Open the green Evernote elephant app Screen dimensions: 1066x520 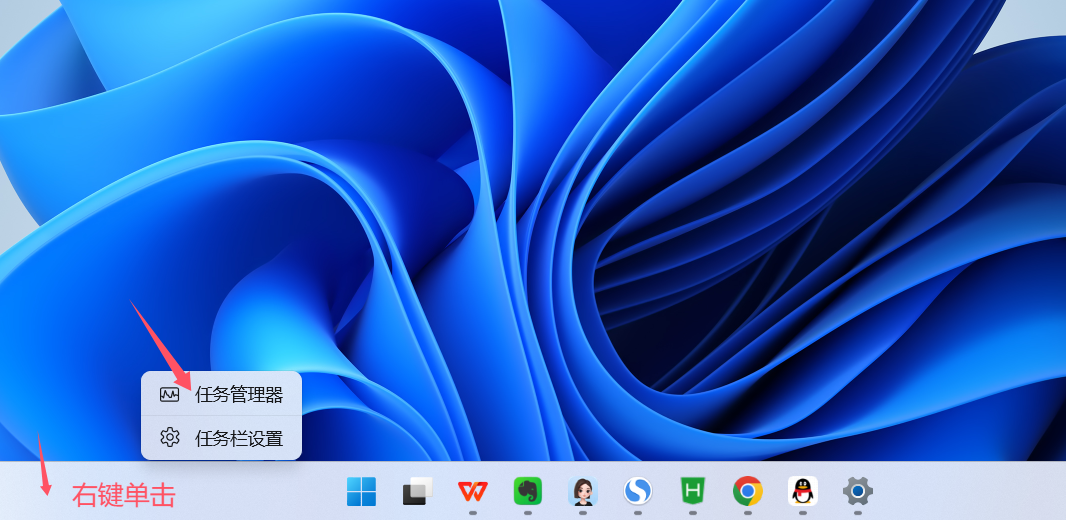click(527, 491)
